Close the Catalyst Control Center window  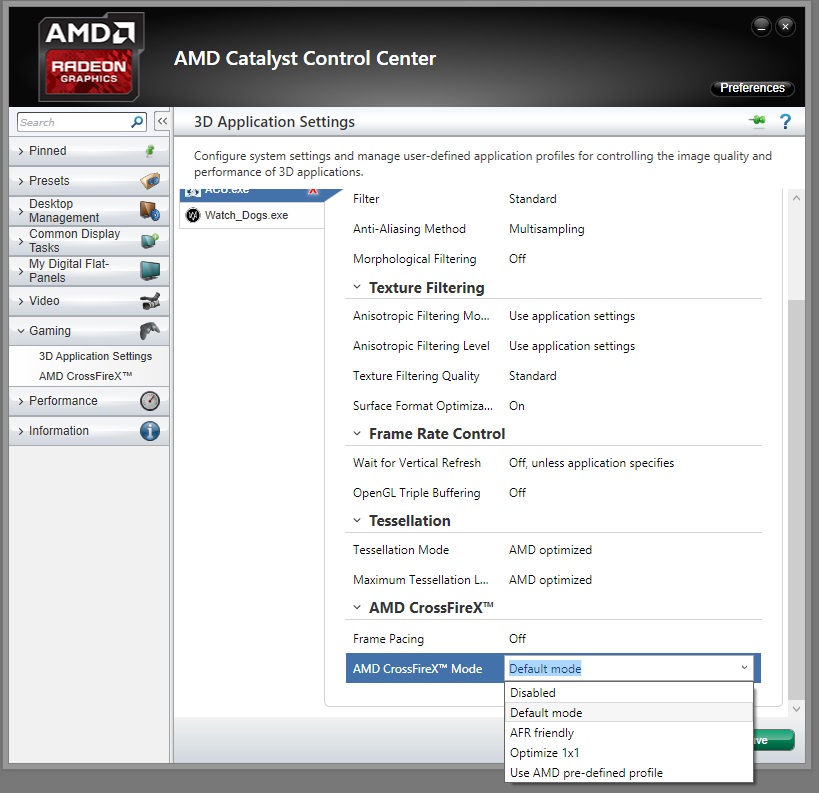point(785,26)
